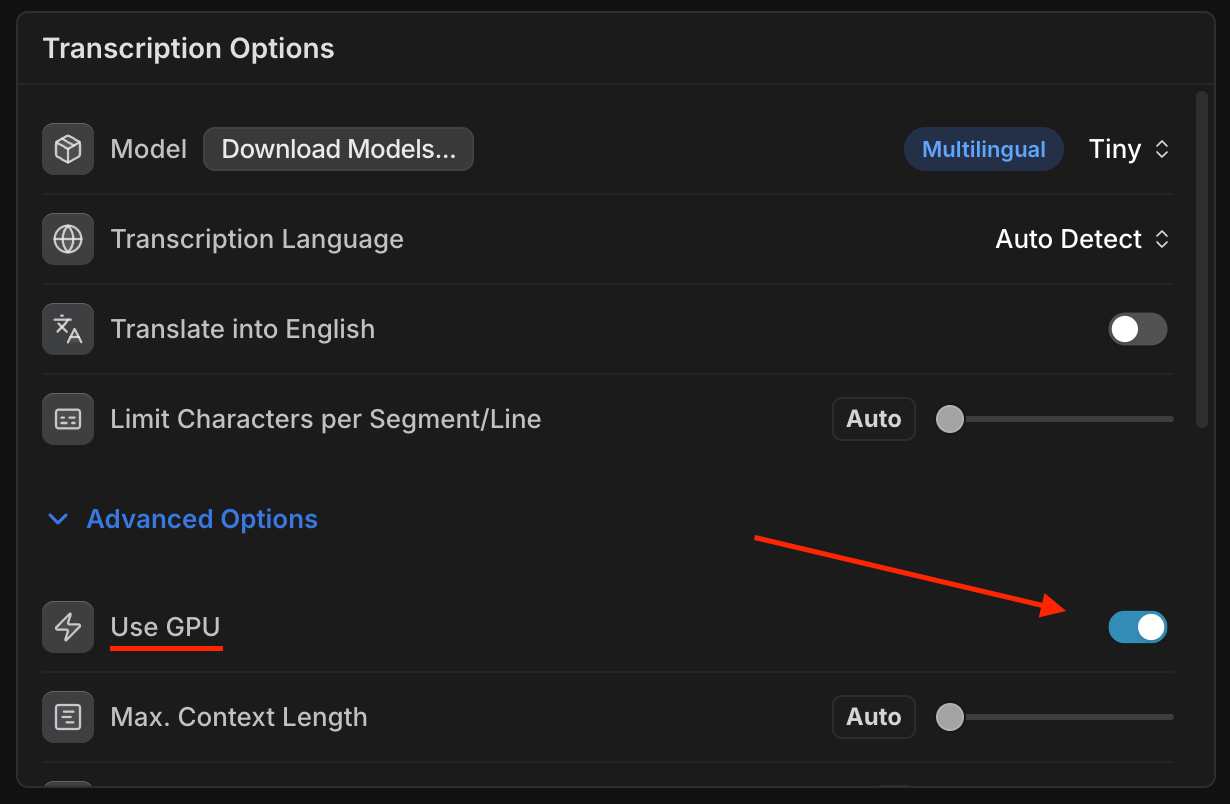Turn off the Use GPU switch
1230x804 pixels.
(x=1138, y=627)
